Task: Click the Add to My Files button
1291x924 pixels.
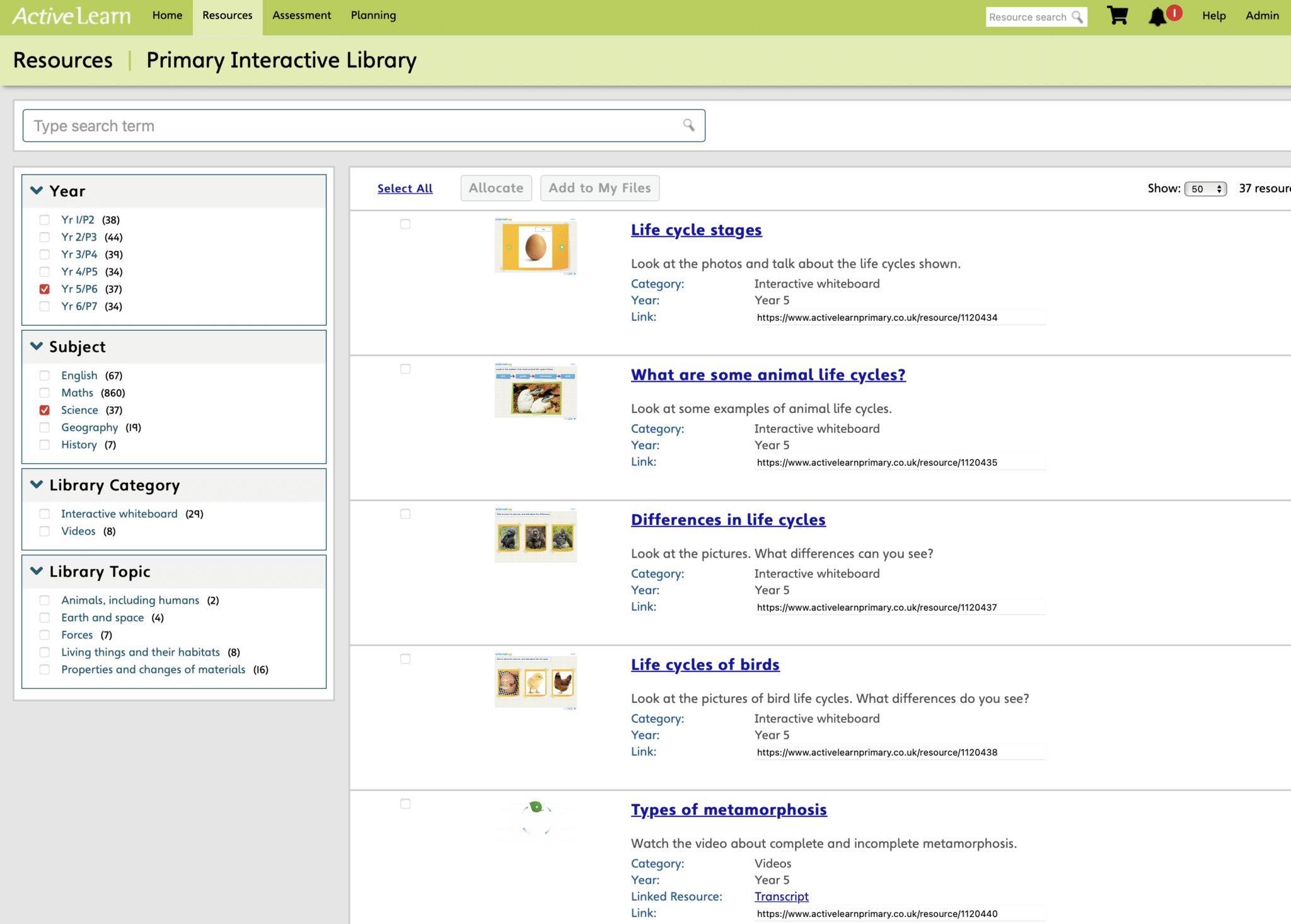Action: pyautogui.click(x=599, y=188)
